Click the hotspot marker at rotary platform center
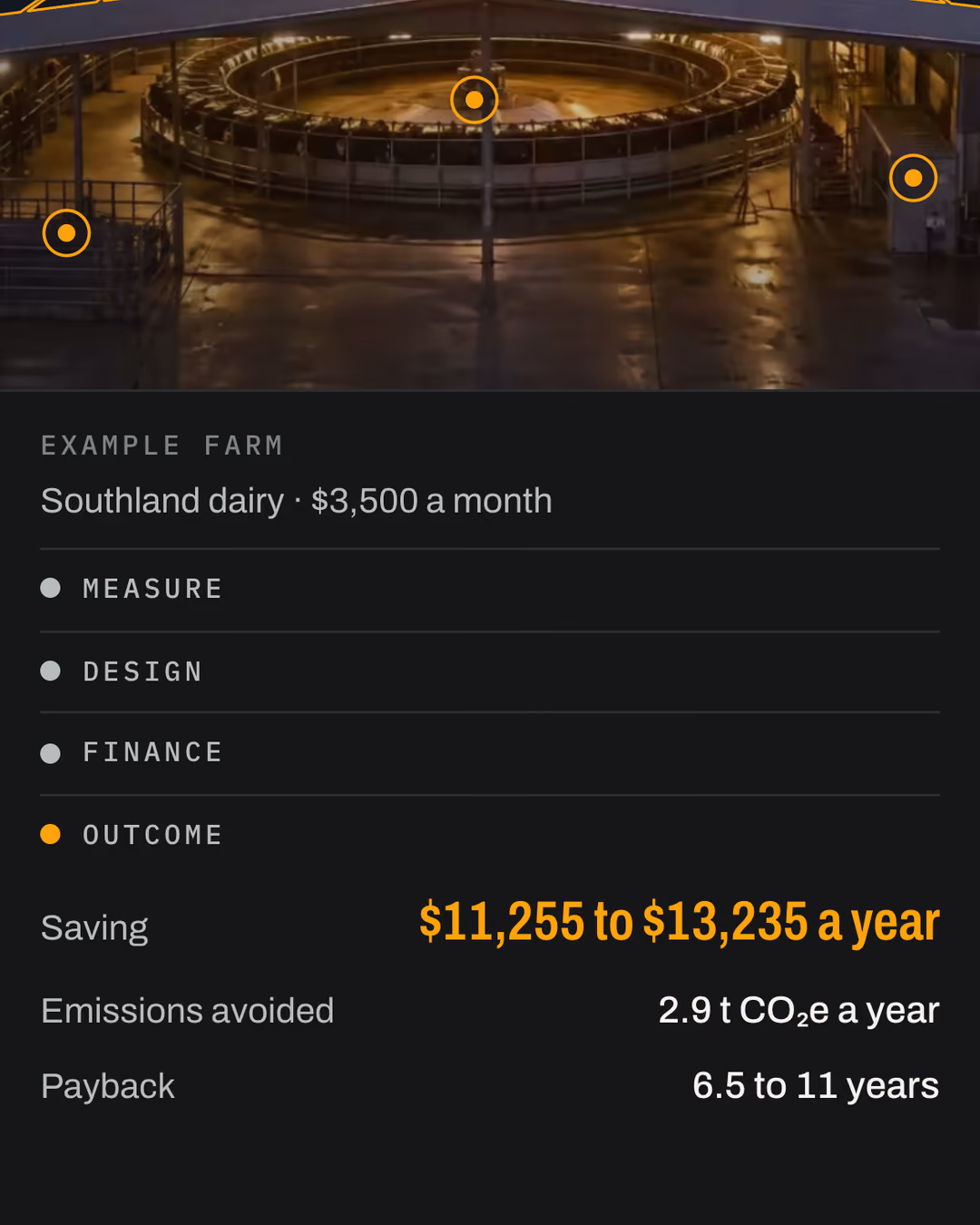Image resolution: width=980 pixels, height=1225 pixels. 475,100
